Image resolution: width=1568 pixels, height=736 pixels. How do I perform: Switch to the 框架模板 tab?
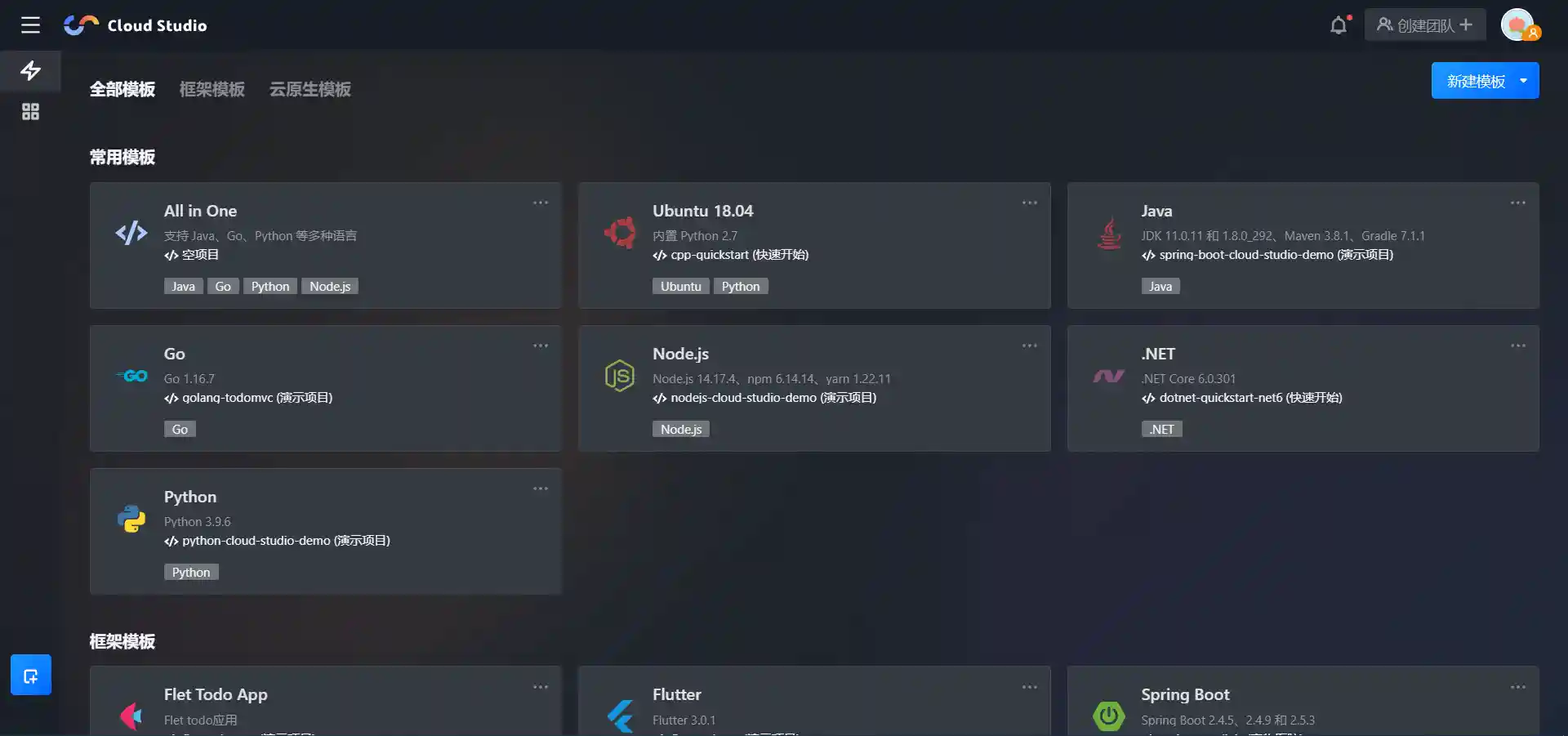[x=212, y=89]
